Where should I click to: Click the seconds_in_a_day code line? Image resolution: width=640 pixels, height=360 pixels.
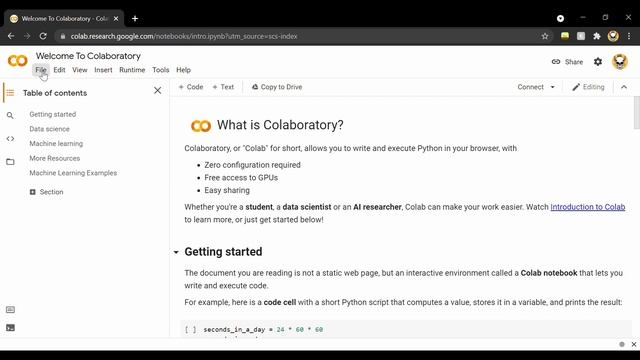(263, 329)
